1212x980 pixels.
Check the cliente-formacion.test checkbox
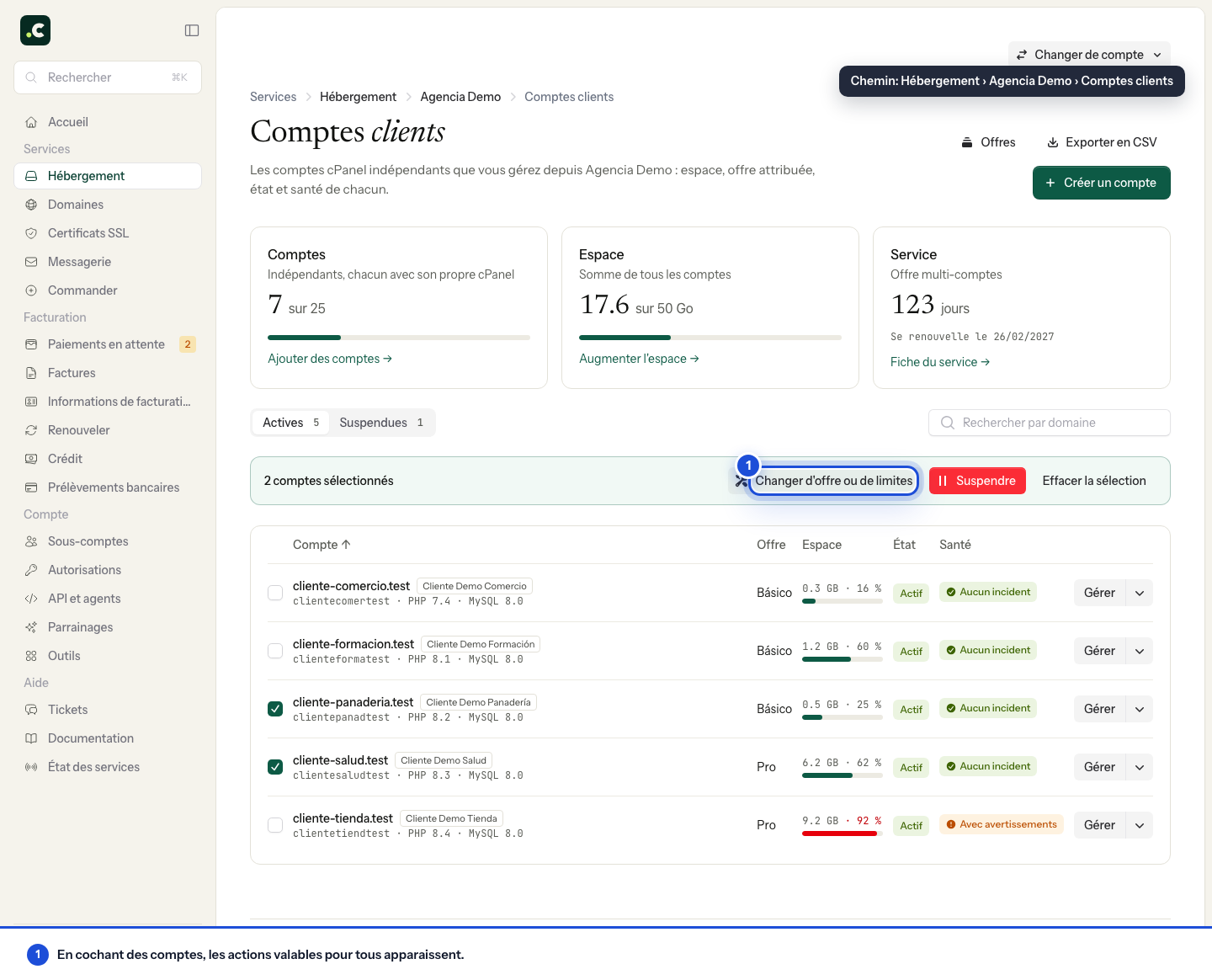pyautogui.click(x=275, y=651)
